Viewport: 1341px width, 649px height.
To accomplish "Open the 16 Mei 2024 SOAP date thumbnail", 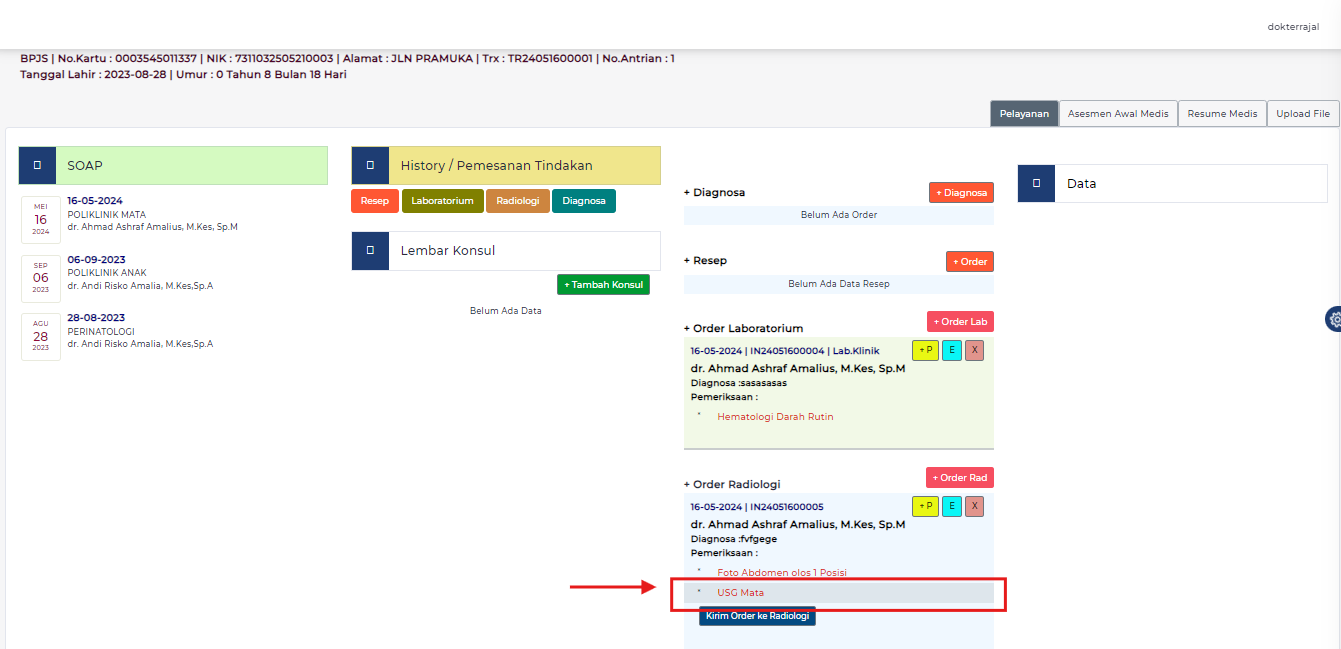I will [41, 220].
